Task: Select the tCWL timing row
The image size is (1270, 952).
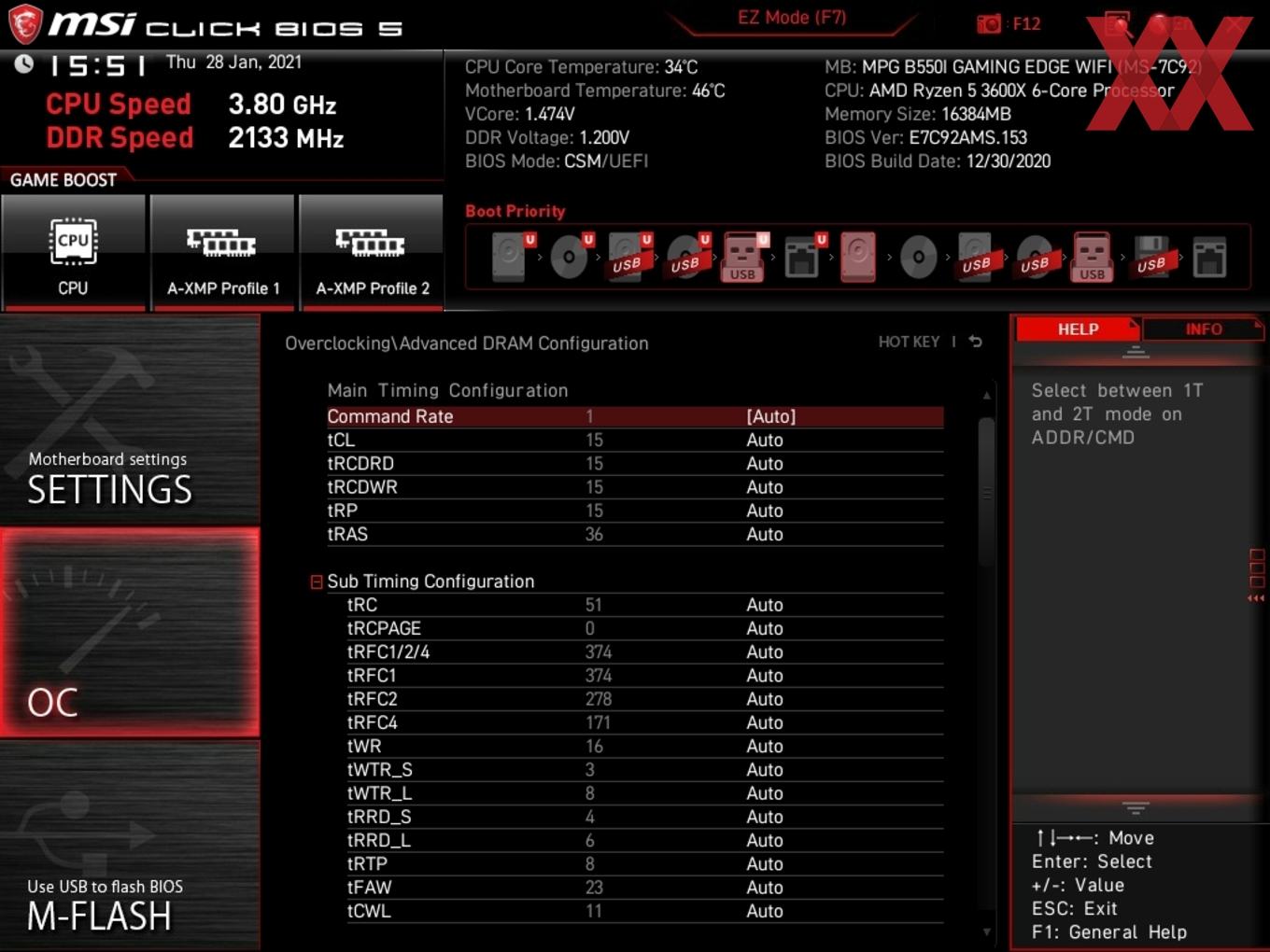Action: [644, 911]
